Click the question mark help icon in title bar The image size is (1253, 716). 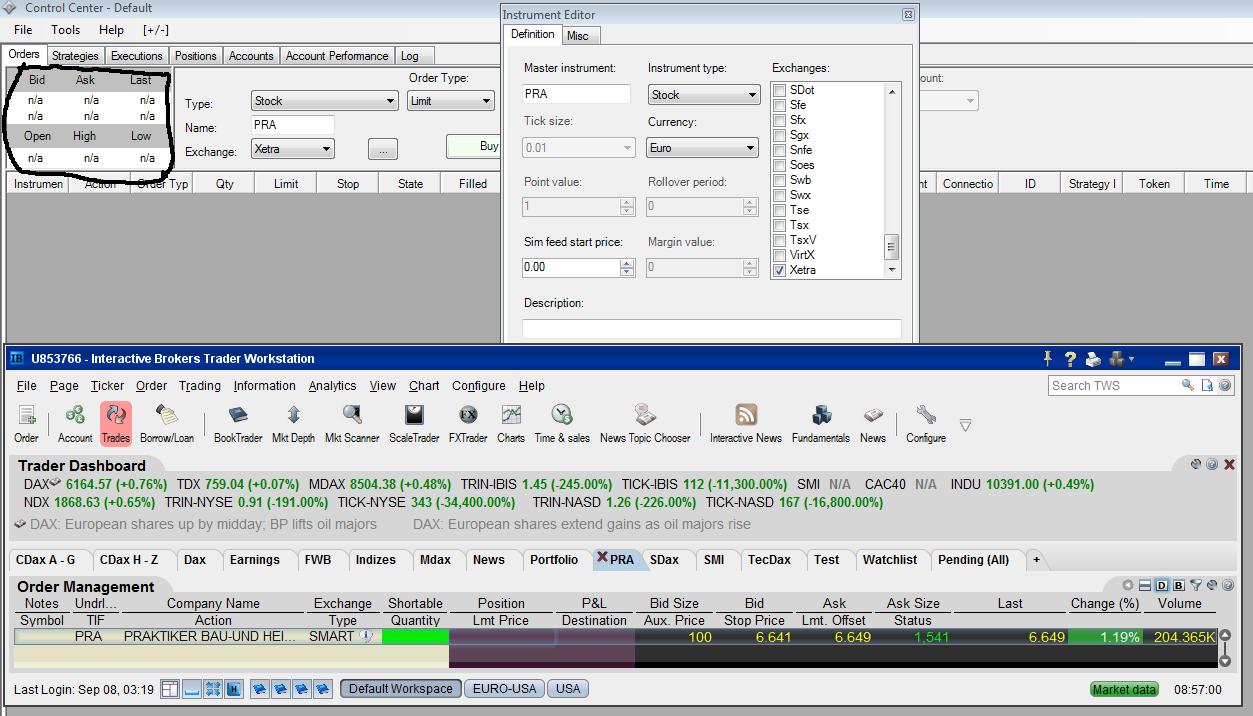coord(1070,359)
